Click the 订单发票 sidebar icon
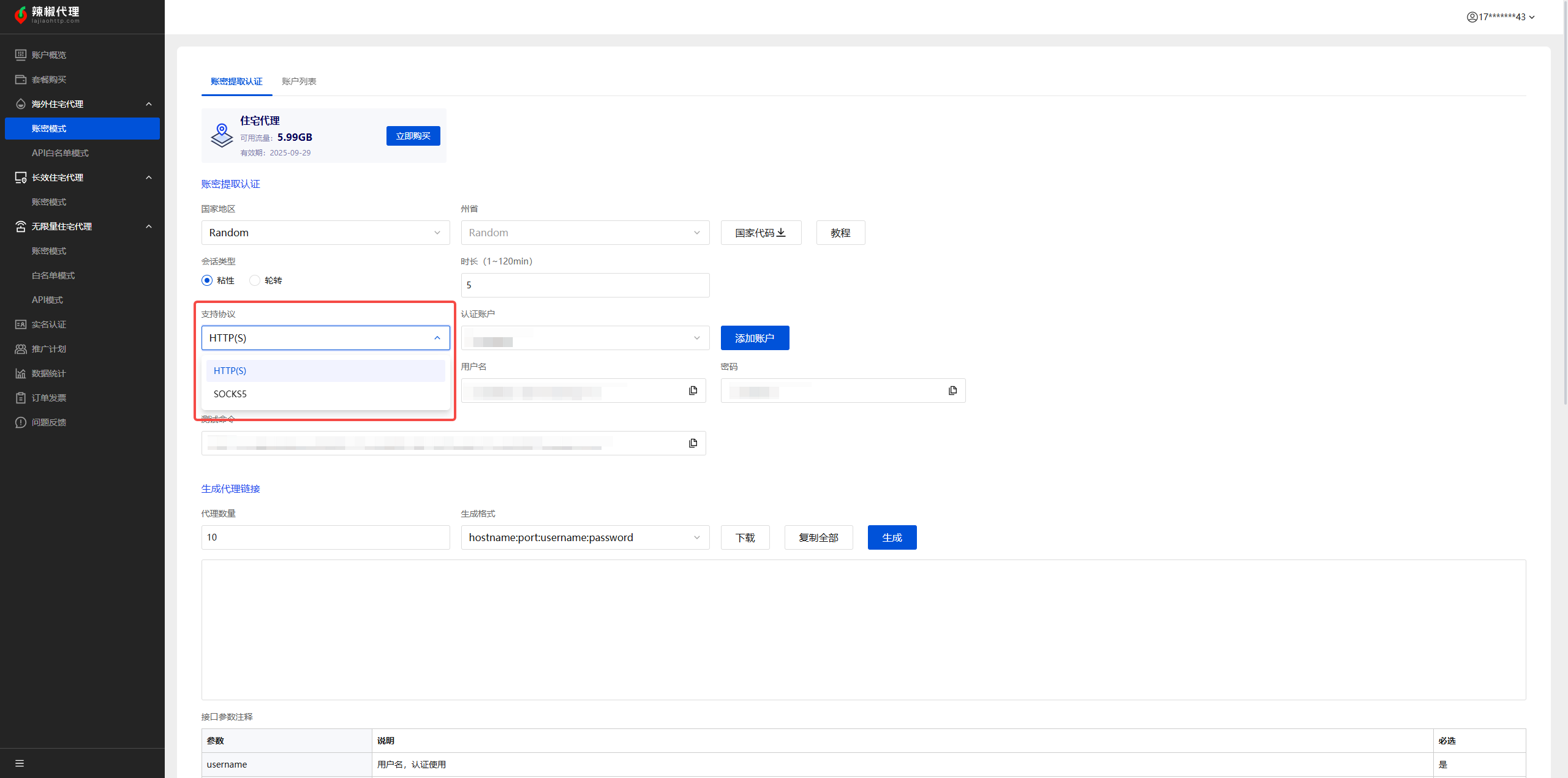Screen dimensions: 1568x778 click(x=21, y=398)
